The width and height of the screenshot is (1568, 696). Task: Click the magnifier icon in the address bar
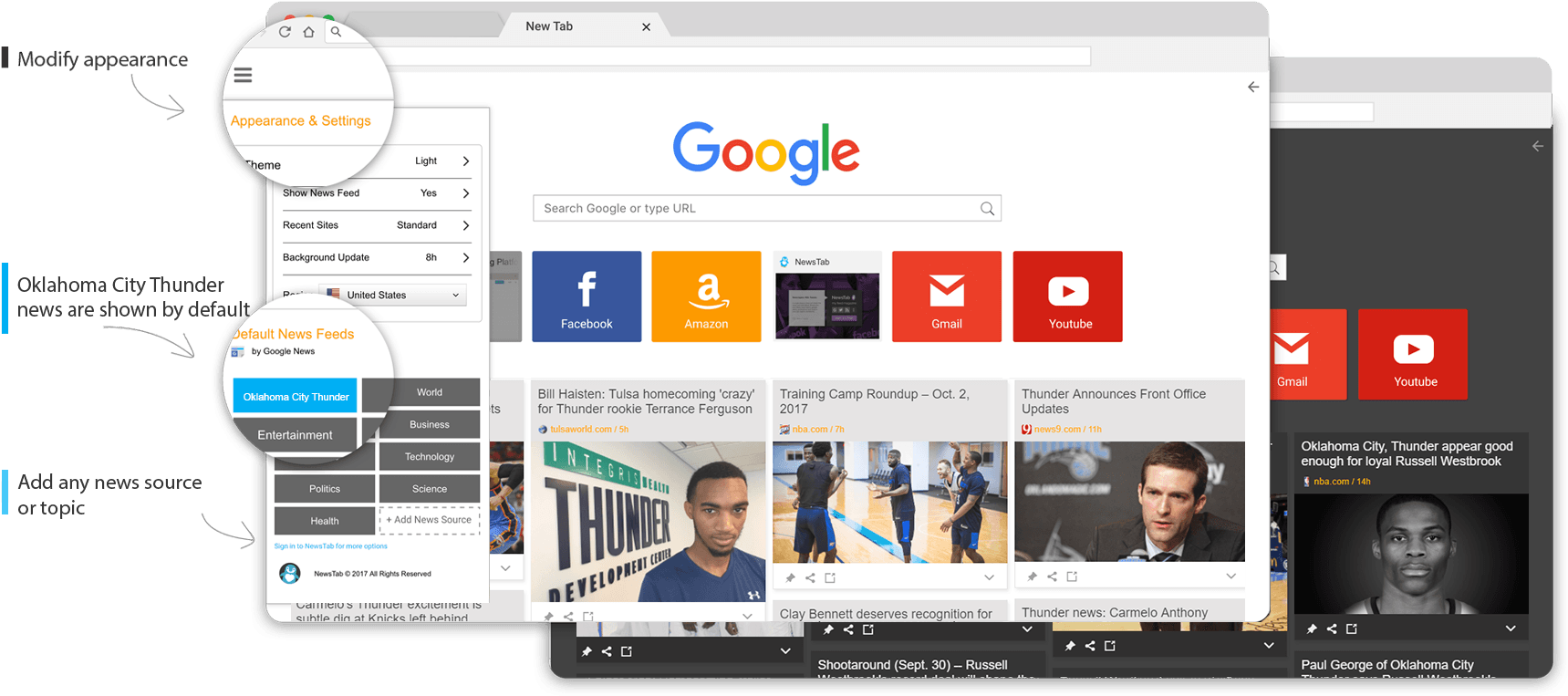[x=336, y=32]
